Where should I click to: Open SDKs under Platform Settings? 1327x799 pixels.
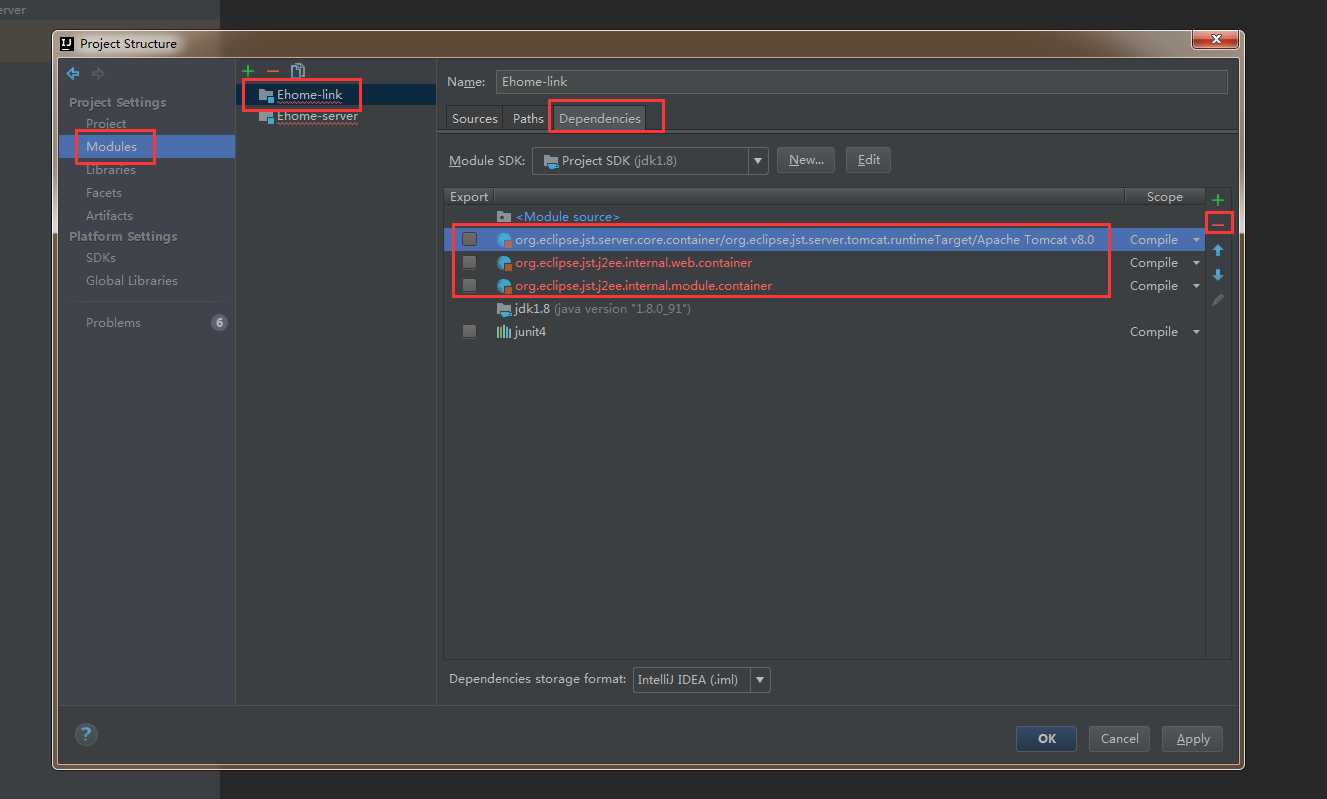(101, 258)
